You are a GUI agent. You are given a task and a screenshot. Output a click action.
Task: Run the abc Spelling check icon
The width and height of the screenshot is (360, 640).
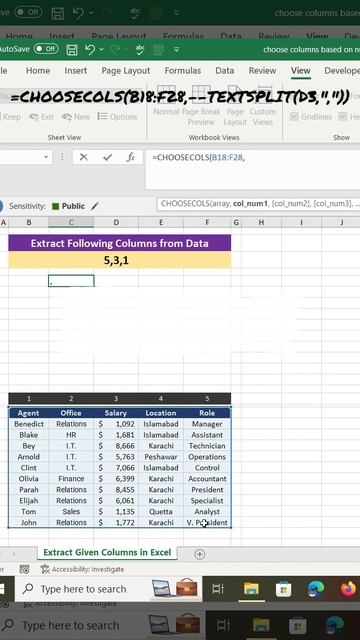140,49
